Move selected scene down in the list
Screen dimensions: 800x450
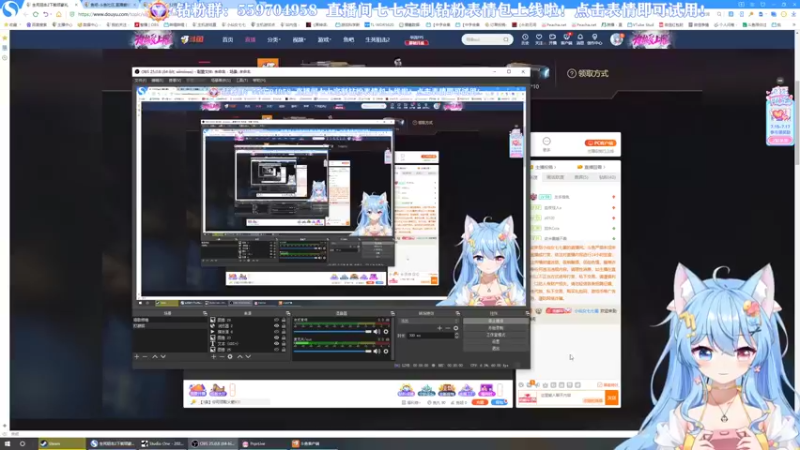click(x=163, y=357)
